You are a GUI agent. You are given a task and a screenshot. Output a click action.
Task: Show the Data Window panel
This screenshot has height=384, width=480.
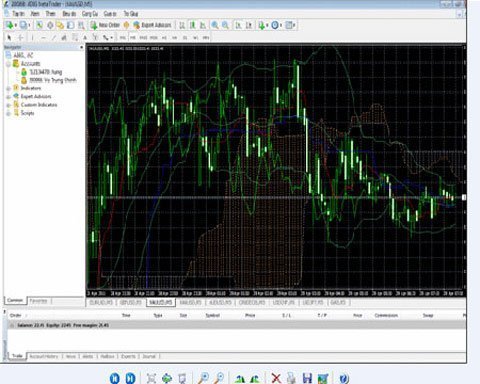point(50,25)
